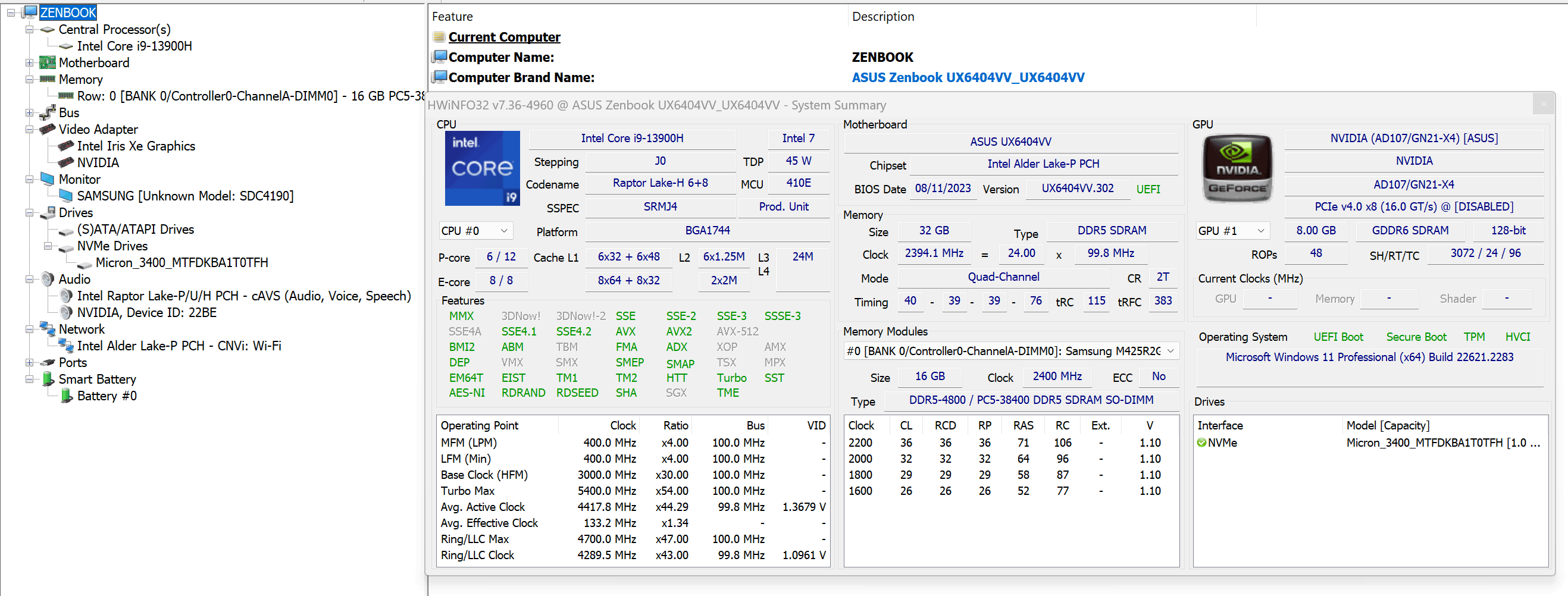Click the HVCI status label
Image resolution: width=1568 pixels, height=596 pixels.
(1517, 337)
